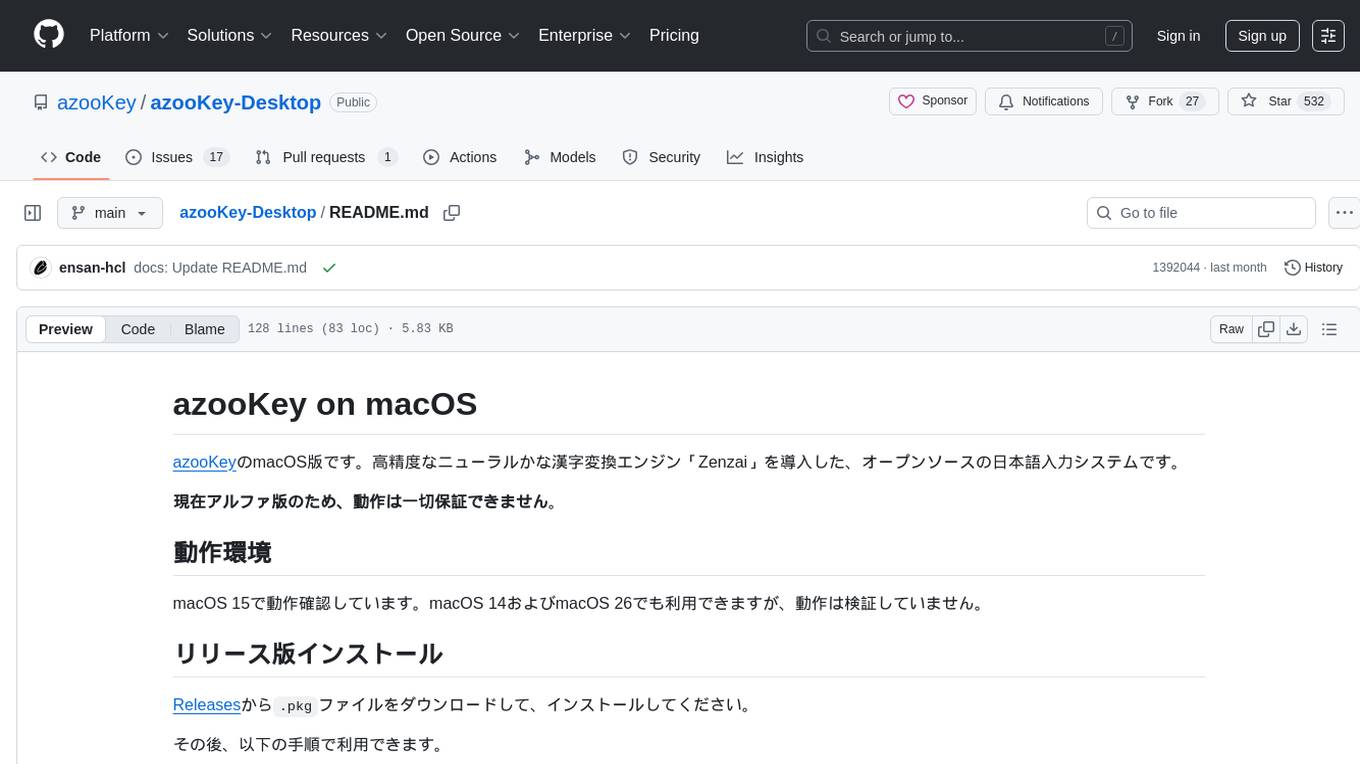Screen dimensions: 1360x764
Task: Click the repository icon beside azooKey
Action: point(41,102)
